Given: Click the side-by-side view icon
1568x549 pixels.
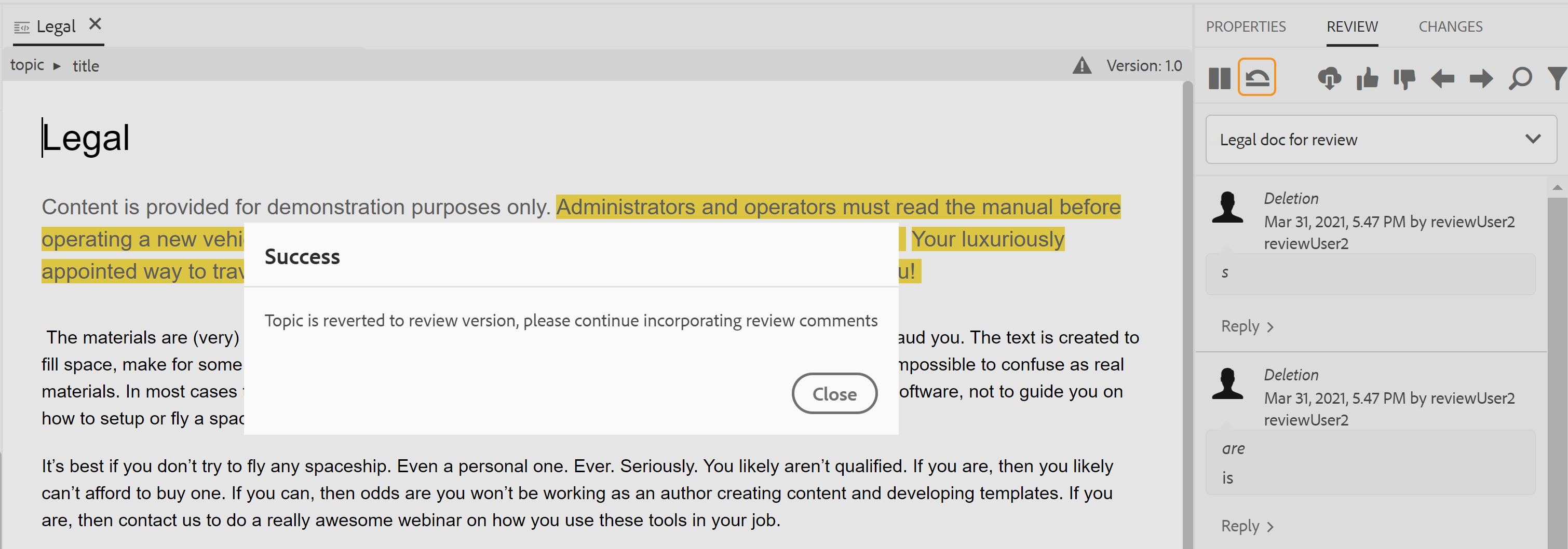Looking at the screenshot, I should click(1219, 78).
